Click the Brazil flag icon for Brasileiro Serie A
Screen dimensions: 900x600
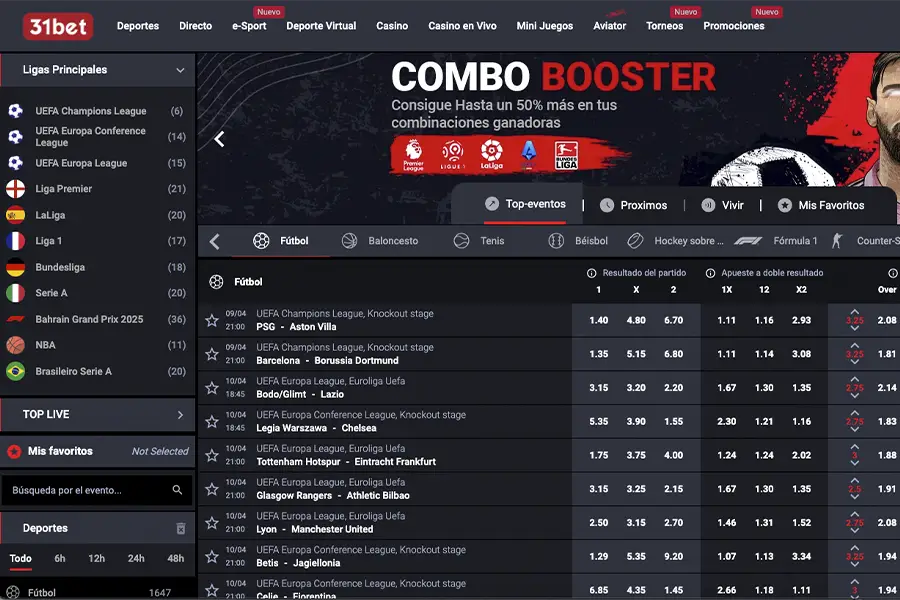[15, 371]
